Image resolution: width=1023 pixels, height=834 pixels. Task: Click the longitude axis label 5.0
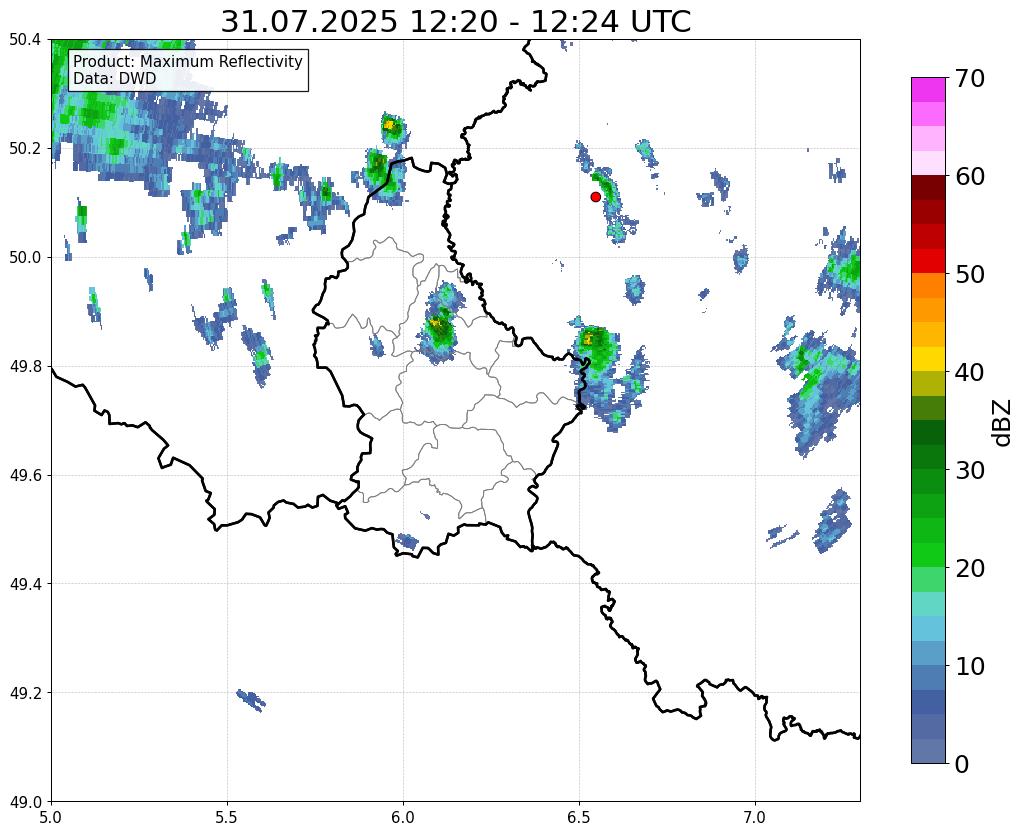(51, 818)
